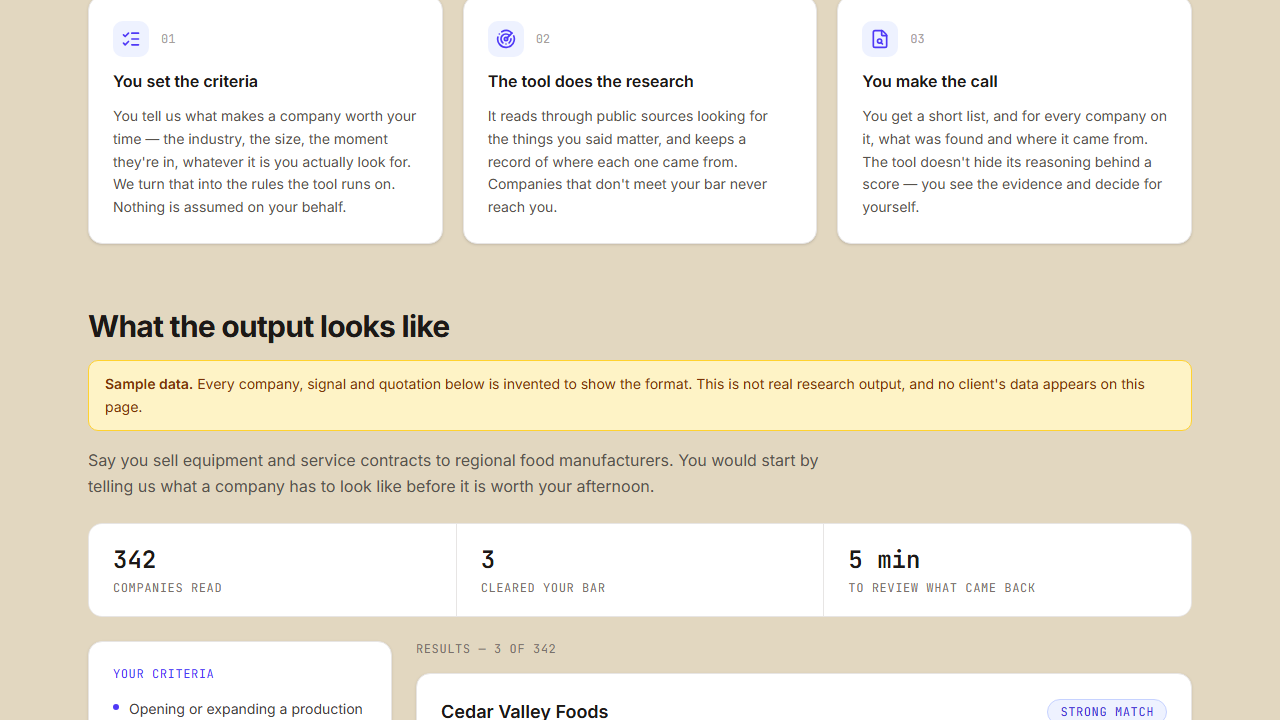Screen dimensions: 1280x720
Task: Click the "3" cleared your bar value
Action: pyautogui.click(x=488, y=559)
